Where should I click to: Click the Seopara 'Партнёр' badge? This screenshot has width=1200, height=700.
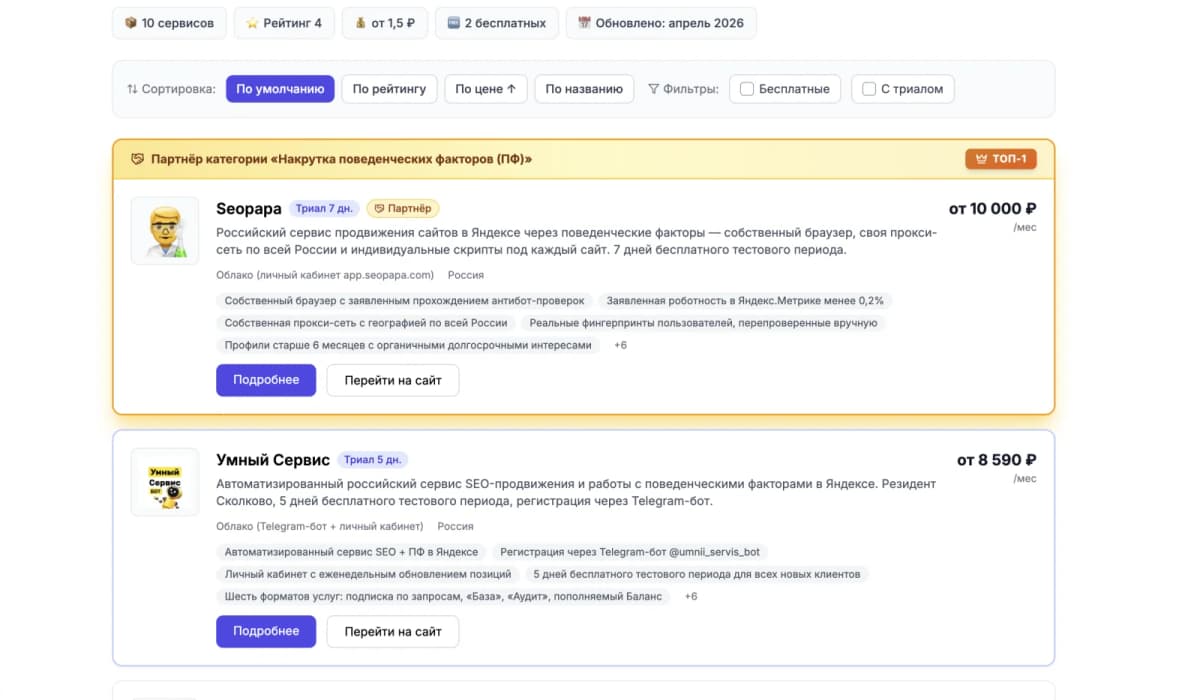point(403,209)
